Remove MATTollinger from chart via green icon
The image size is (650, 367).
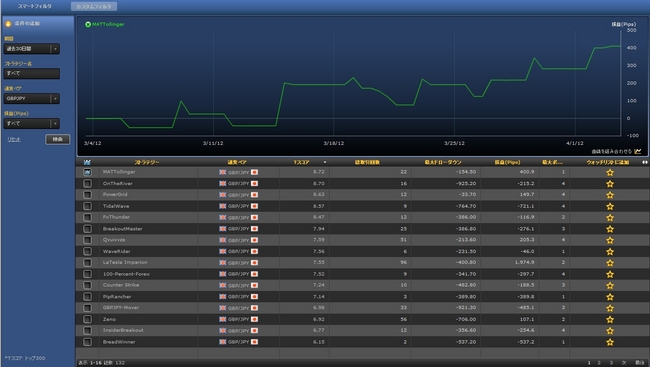[88, 24]
